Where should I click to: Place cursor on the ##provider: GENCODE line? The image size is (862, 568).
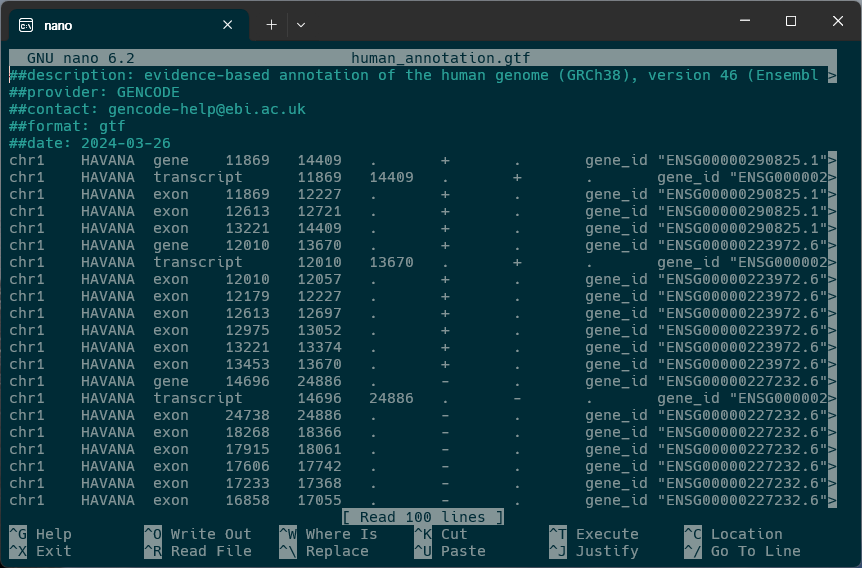95,92
